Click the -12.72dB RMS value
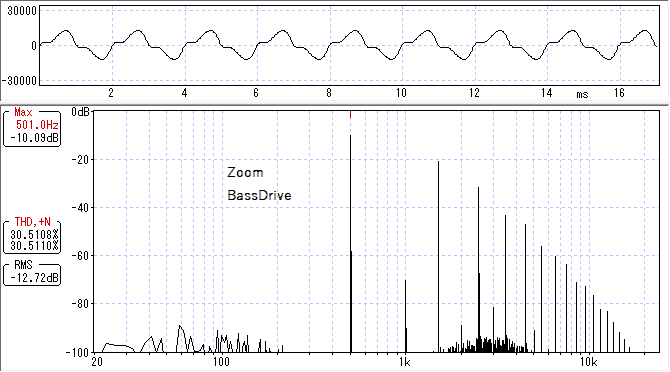Screen dimensions: 670x372 coord(34,278)
